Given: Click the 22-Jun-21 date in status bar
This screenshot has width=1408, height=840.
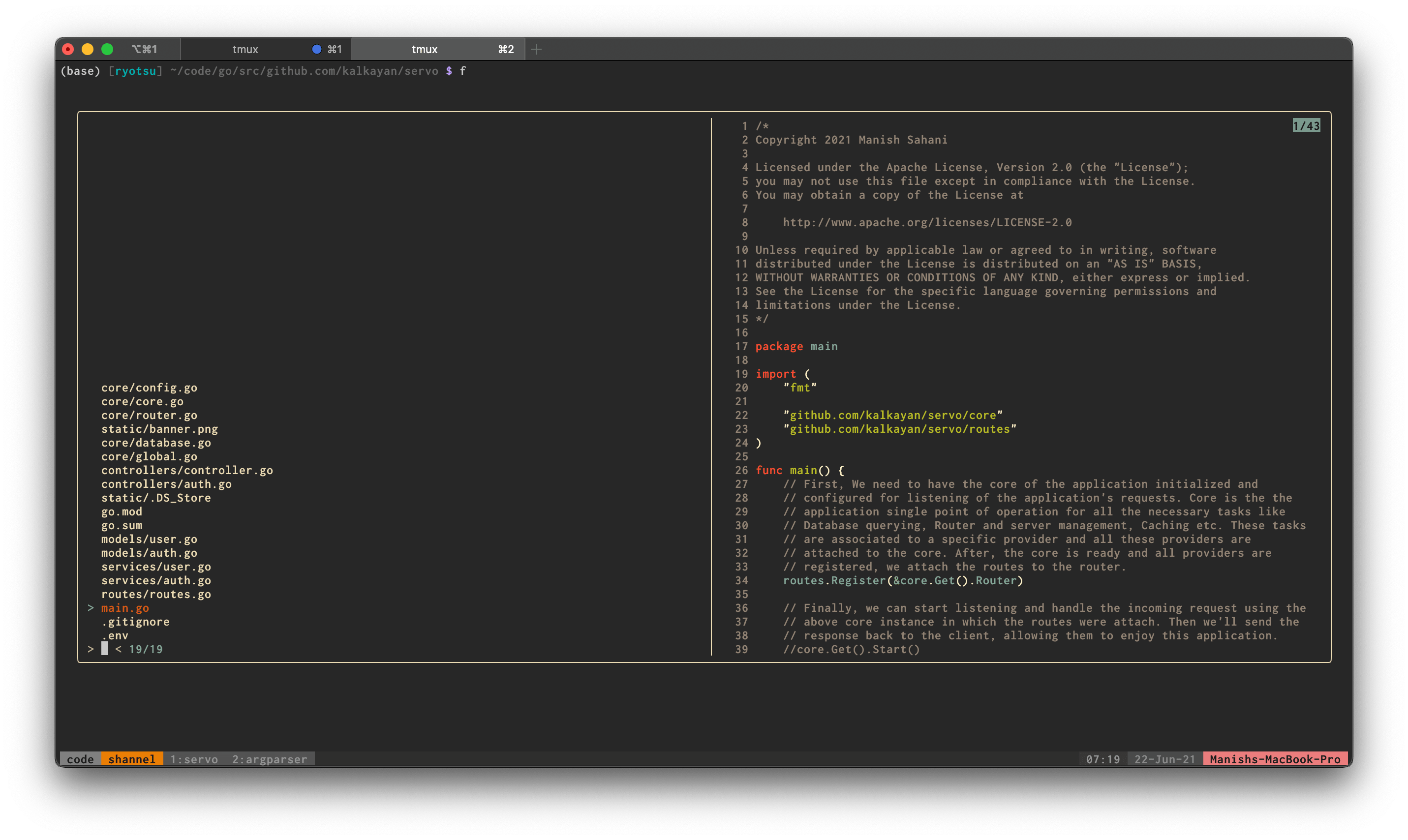Looking at the screenshot, I should 1164,759.
